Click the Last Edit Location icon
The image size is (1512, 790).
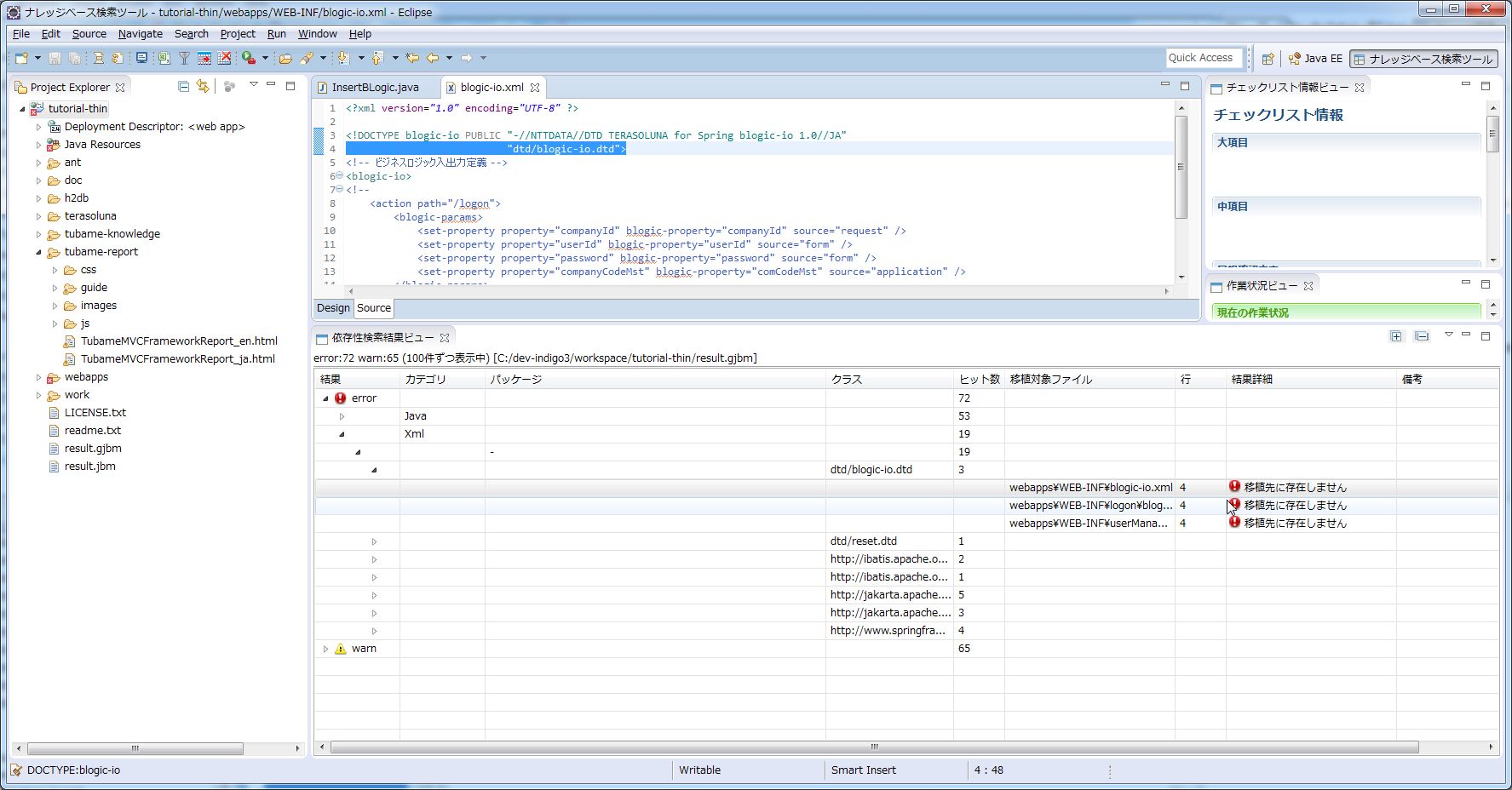(x=412, y=58)
